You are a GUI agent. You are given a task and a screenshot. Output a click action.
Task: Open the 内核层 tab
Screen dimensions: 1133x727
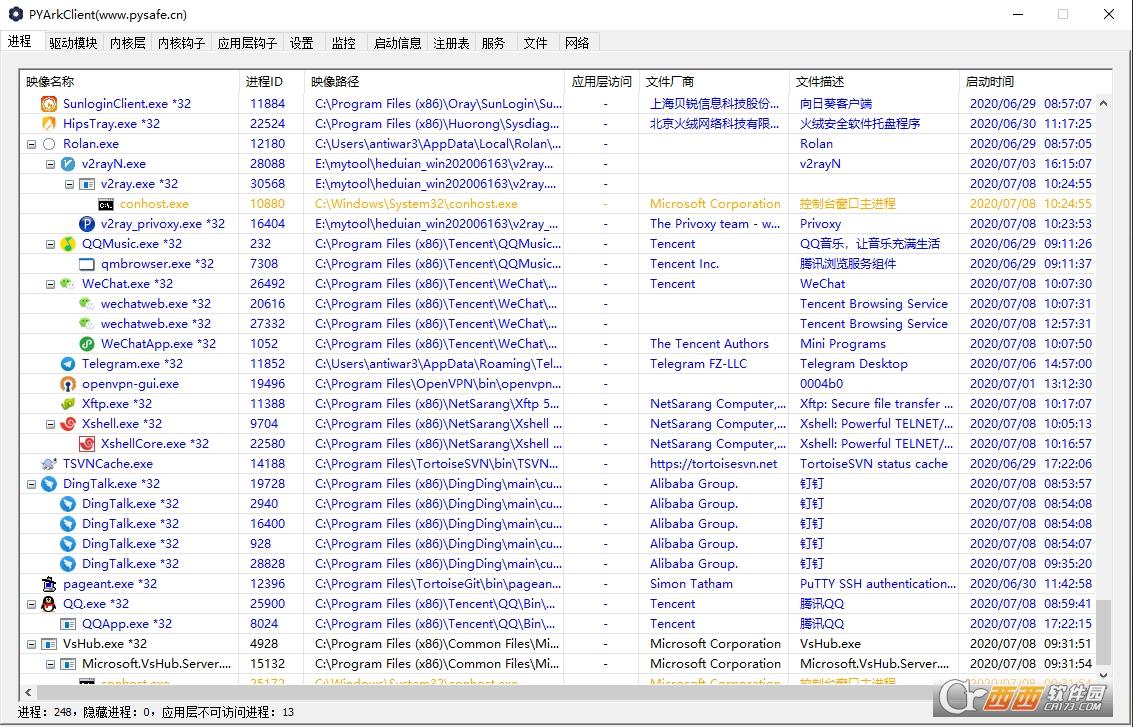point(128,43)
